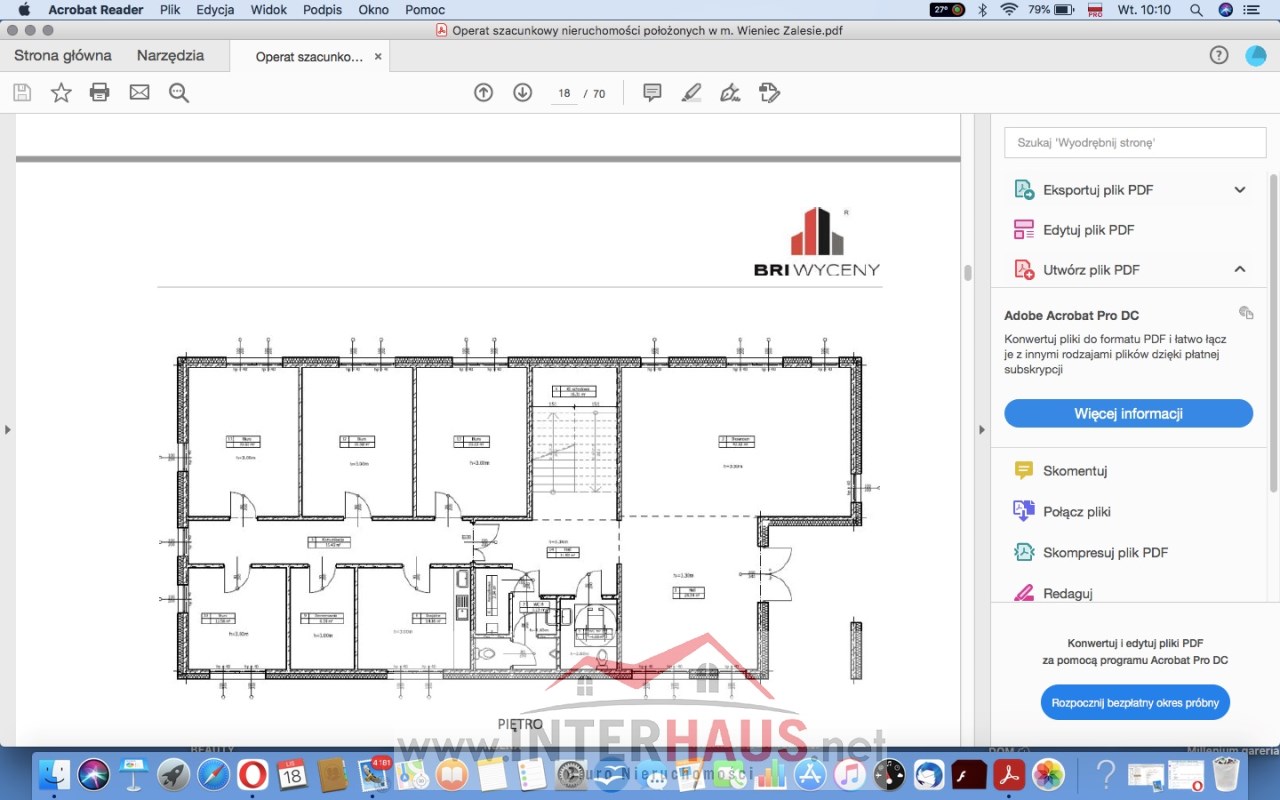Add a comment note icon
Image resolution: width=1280 pixels, height=800 pixels.
click(x=652, y=93)
